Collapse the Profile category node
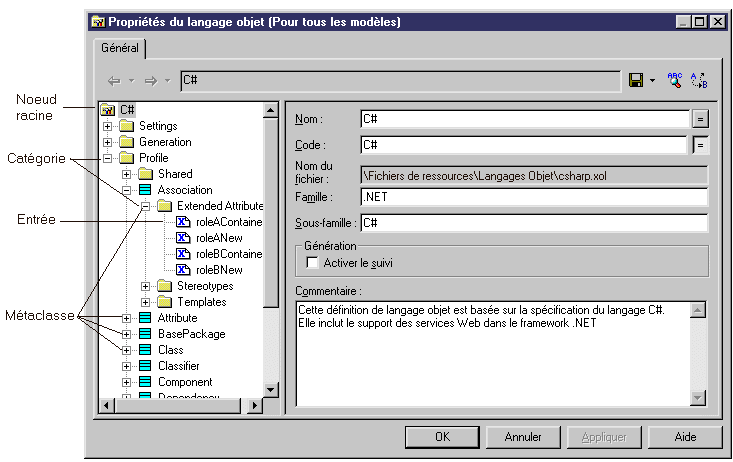 pyautogui.click(x=108, y=158)
